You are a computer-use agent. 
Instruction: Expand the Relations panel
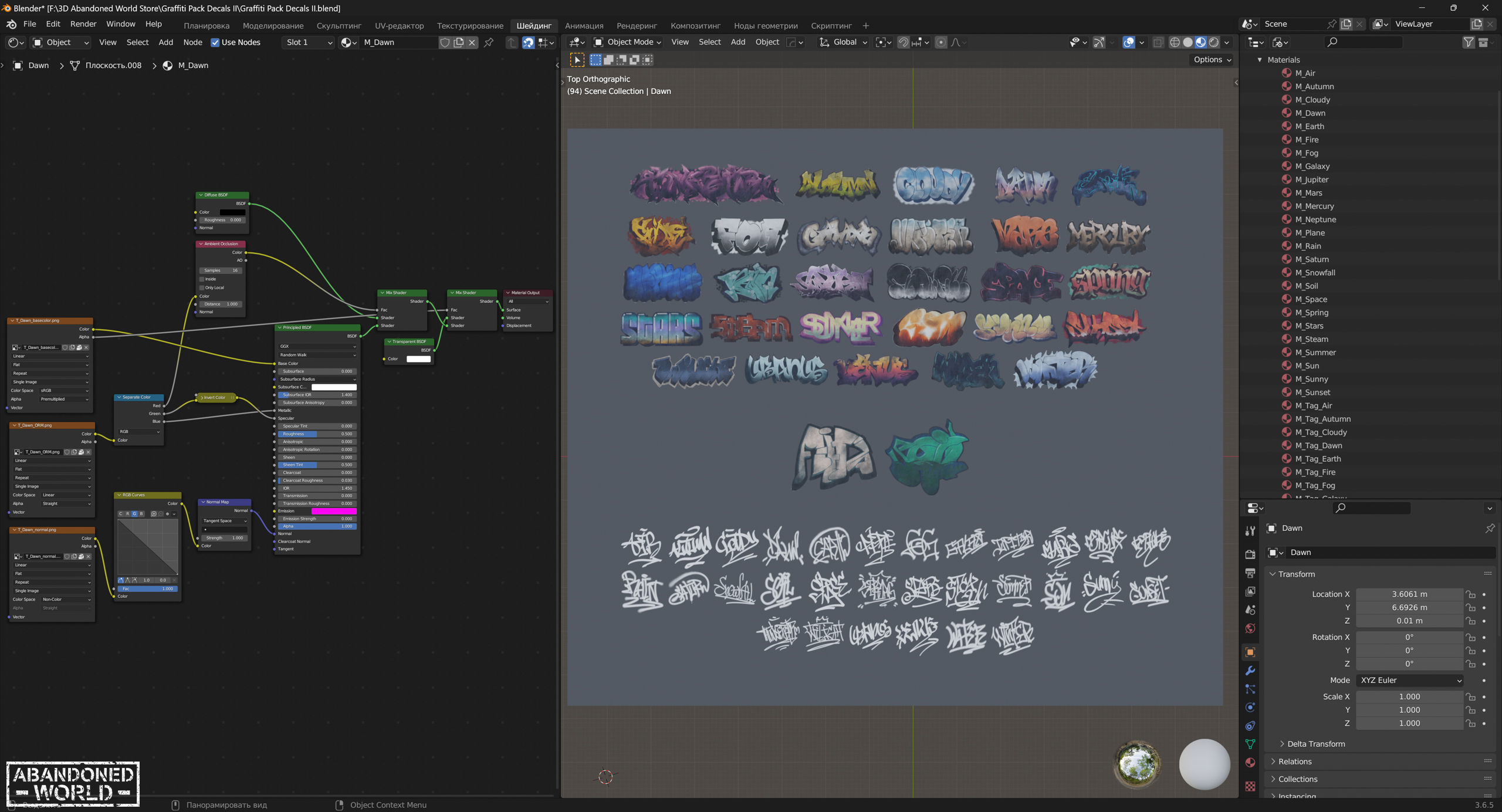click(x=1294, y=762)
